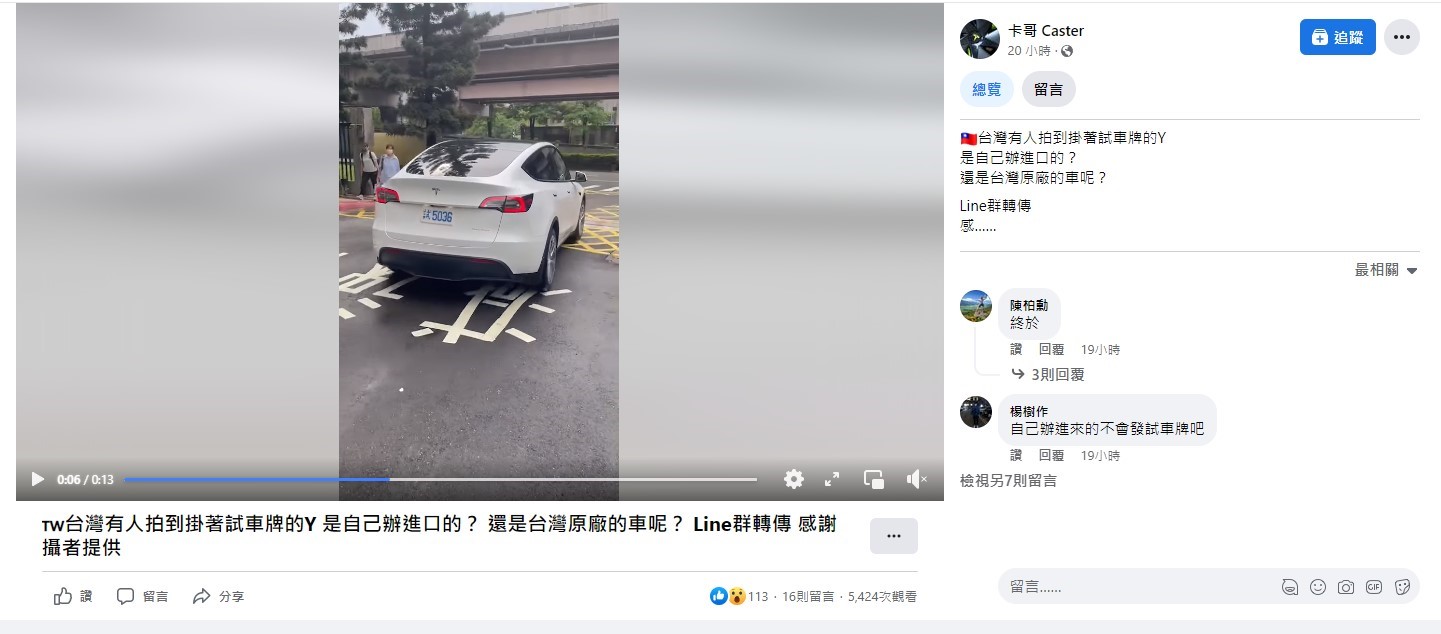Insert a GIF in the comment
Image resolution: width=1441 pixels, height=634 pixels.
pyautogui.click(x=1374, y=587)
